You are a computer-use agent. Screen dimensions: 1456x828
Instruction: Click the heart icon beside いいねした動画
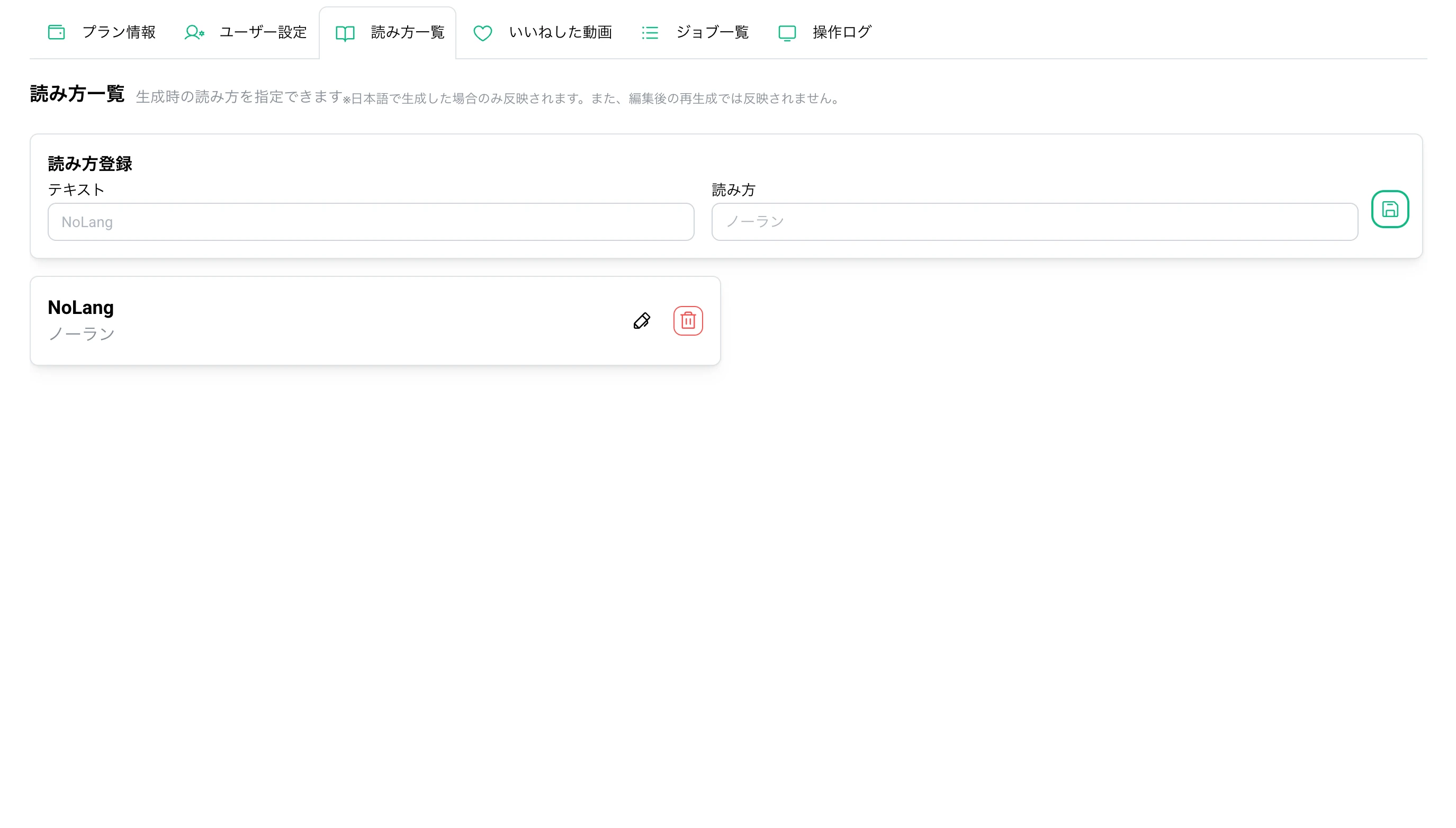tap(483, 33)
